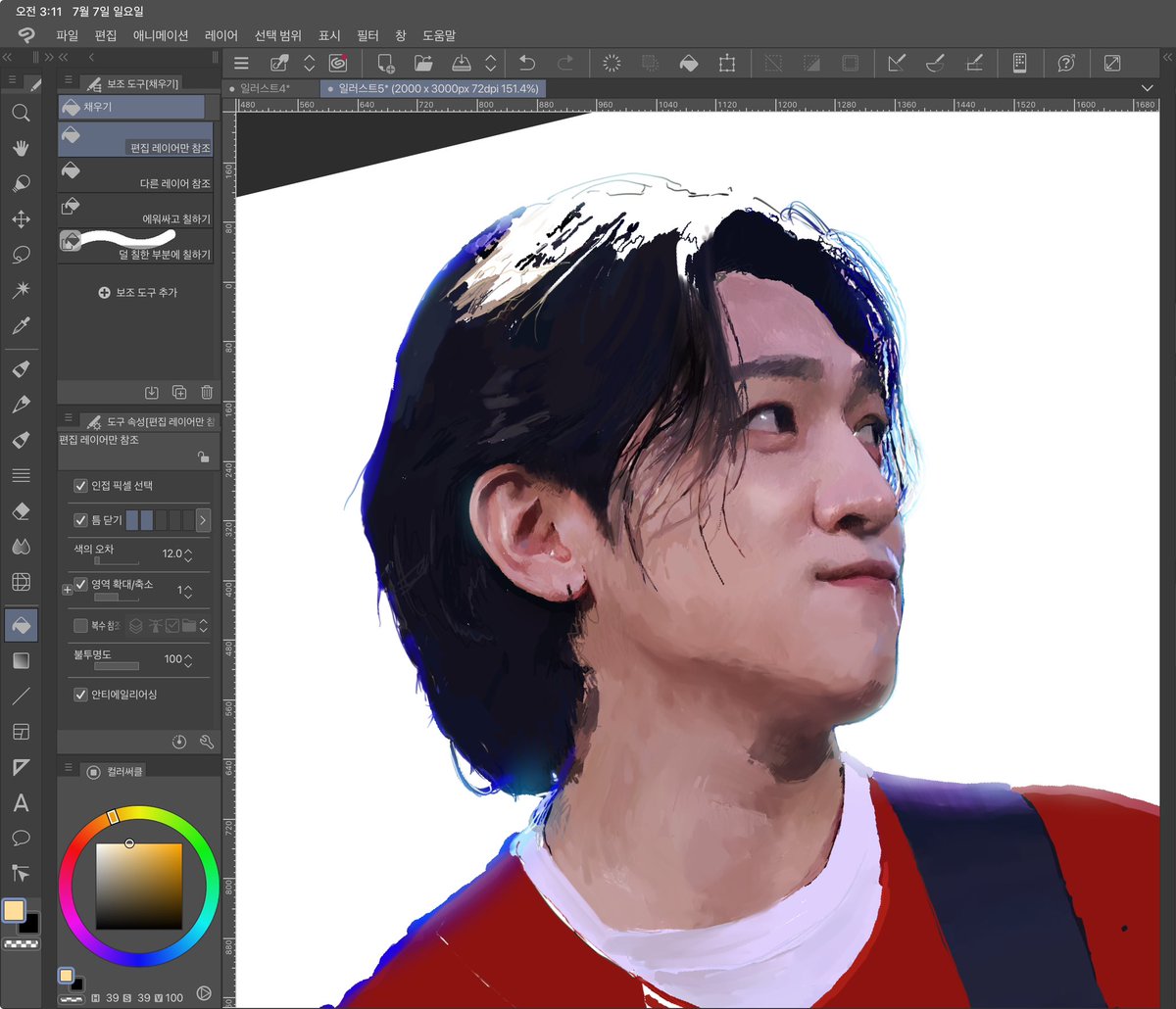The height and width of the screenshot is (1009, 1176).
Task: Select 편집 레이어만 참조 sub tool
Action: [x=135, y=139]
